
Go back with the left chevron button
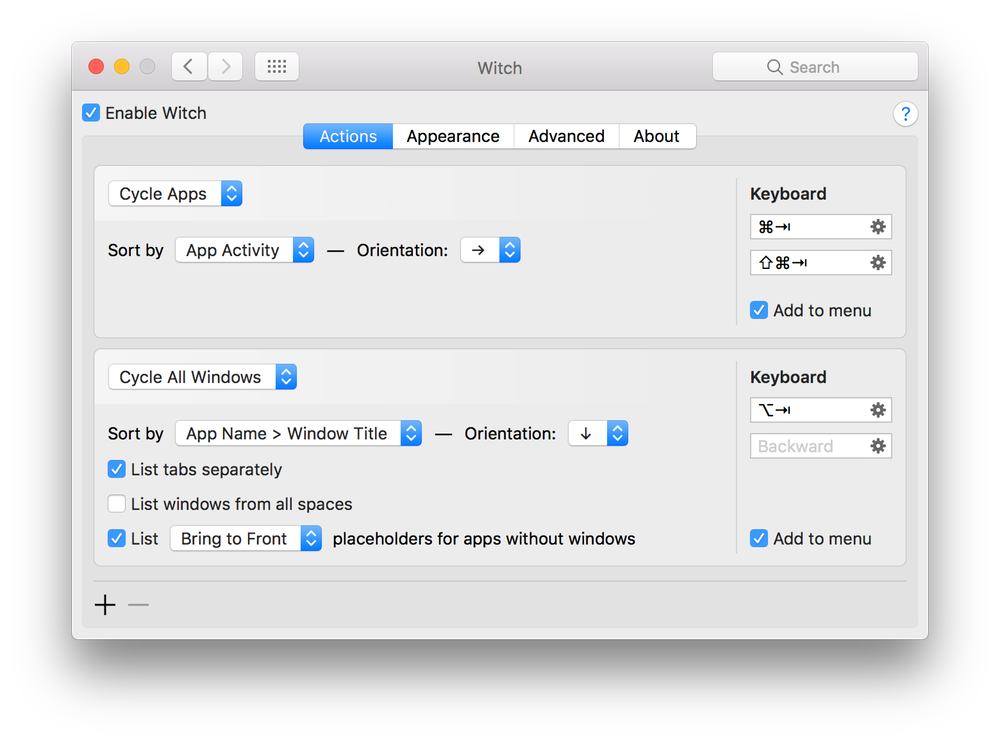pyautogui.click(x=189, y=66)
